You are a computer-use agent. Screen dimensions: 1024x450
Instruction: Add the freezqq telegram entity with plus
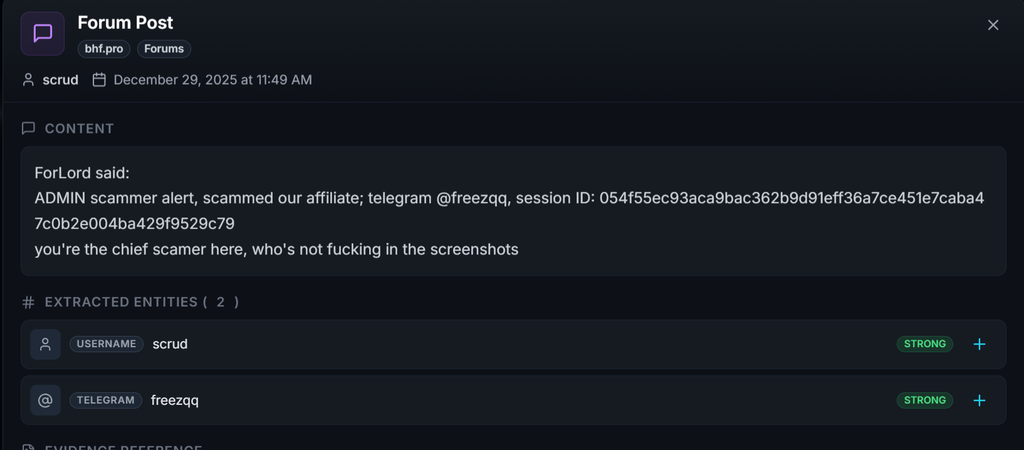pos(979,400)
